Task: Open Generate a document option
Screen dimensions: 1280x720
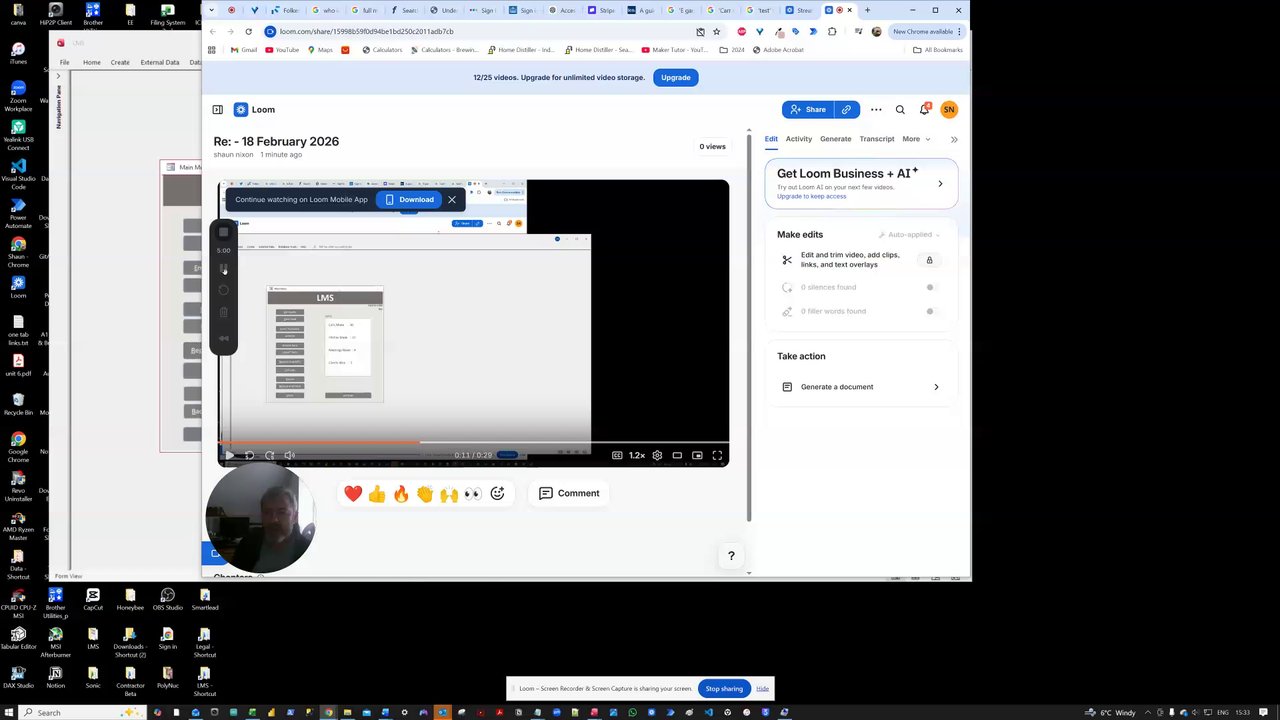Action: pyautogui.click(x=861, y=387)
